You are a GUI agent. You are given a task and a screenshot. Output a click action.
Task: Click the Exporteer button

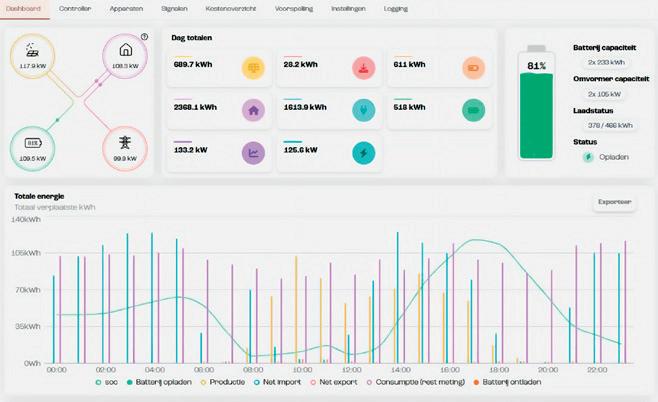614,202
